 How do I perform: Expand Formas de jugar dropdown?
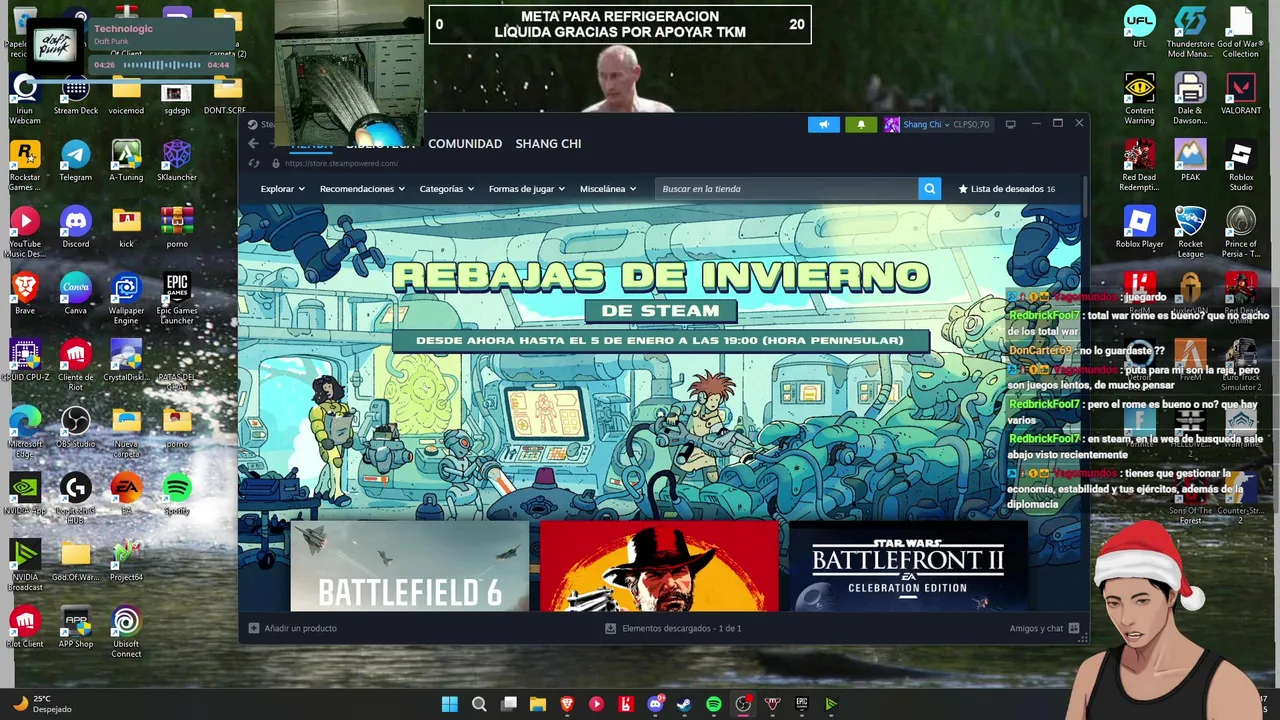tap(526, 189)
